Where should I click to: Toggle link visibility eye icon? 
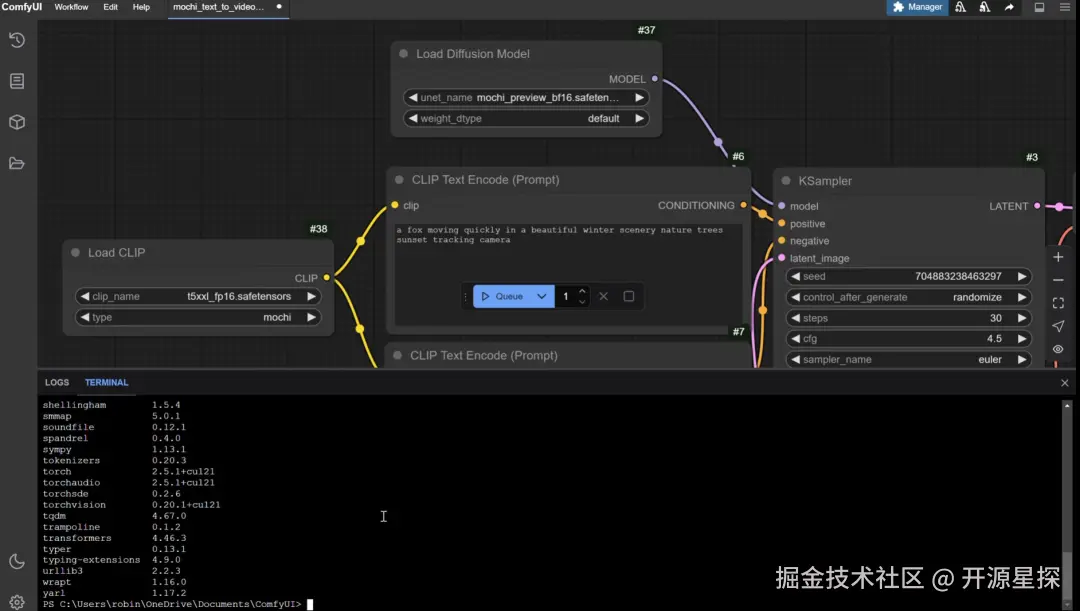coord(1059,349)
